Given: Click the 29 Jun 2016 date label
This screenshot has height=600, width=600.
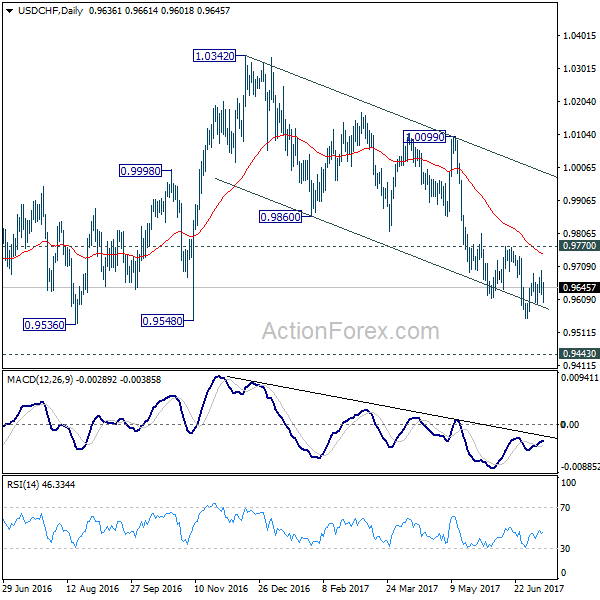Looking at the screenshot, I should click(27, 588).
